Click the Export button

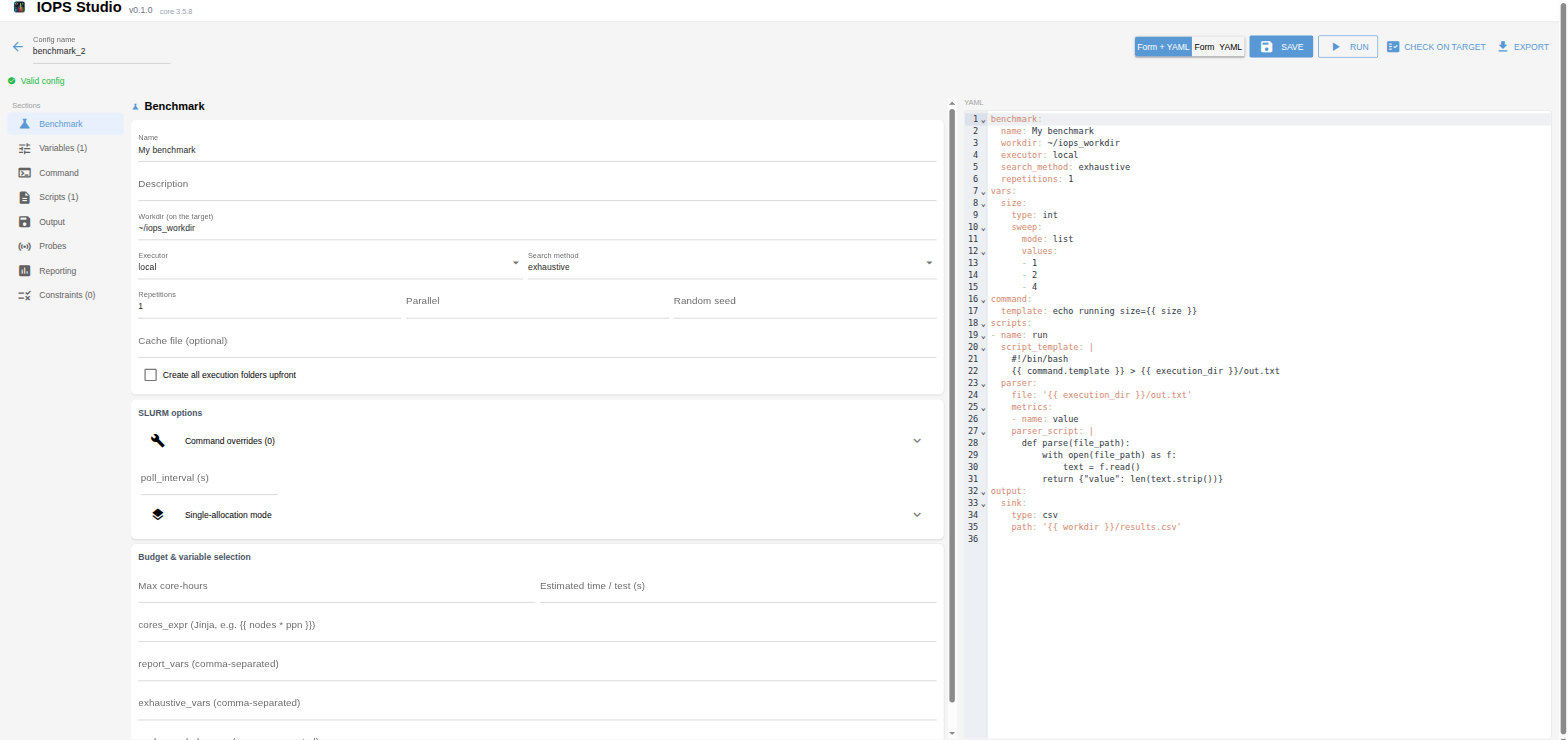pos(1523,47)
